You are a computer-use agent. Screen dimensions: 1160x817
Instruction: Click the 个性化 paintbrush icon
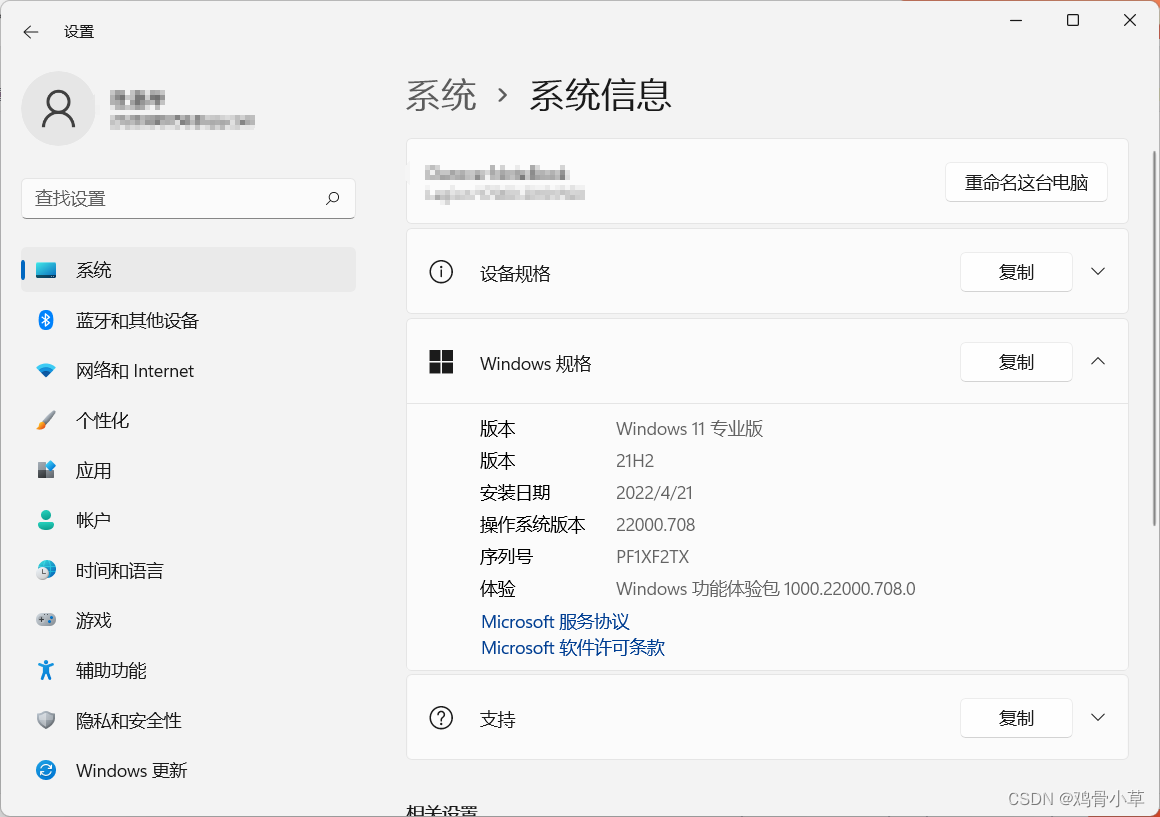[46, 420]
